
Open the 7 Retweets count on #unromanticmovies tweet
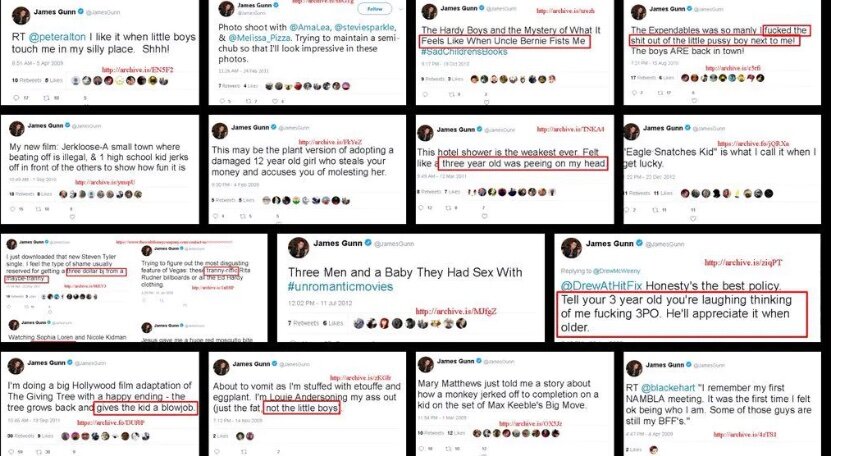[303, 323]
